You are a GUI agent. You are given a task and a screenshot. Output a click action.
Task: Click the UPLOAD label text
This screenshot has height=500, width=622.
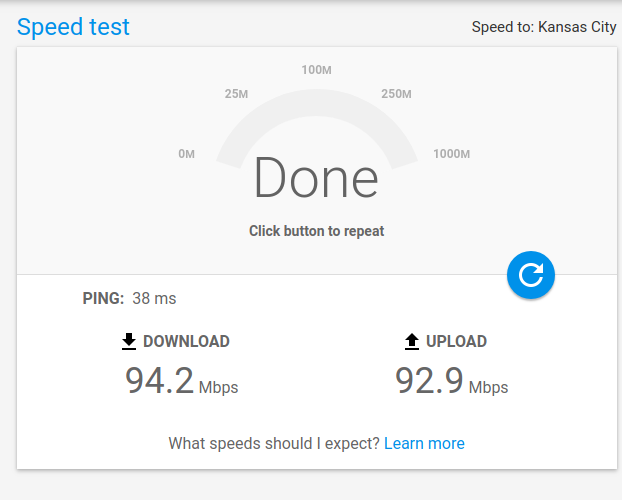[456, 341]
